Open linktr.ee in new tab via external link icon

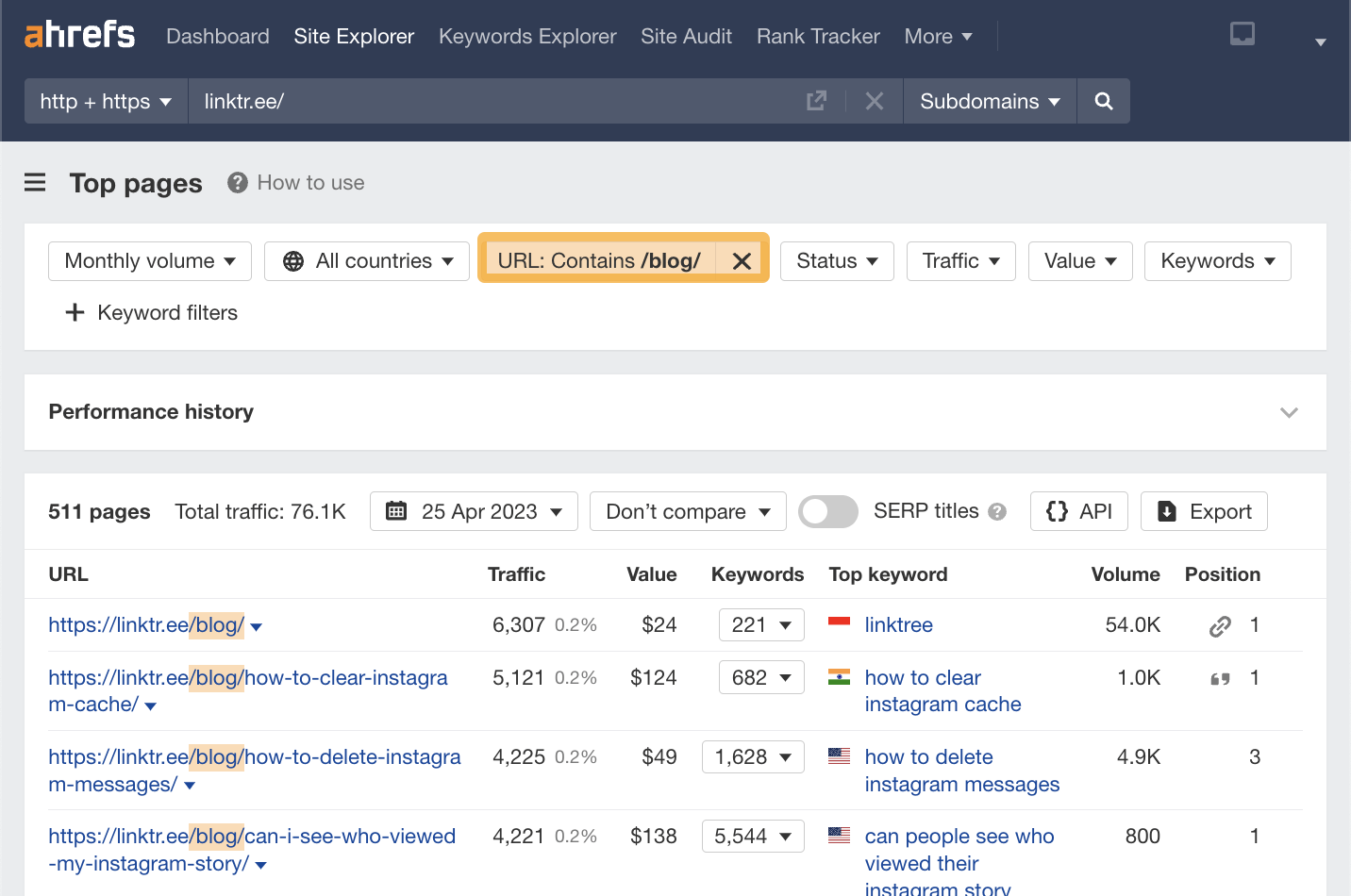coord(815,100)
